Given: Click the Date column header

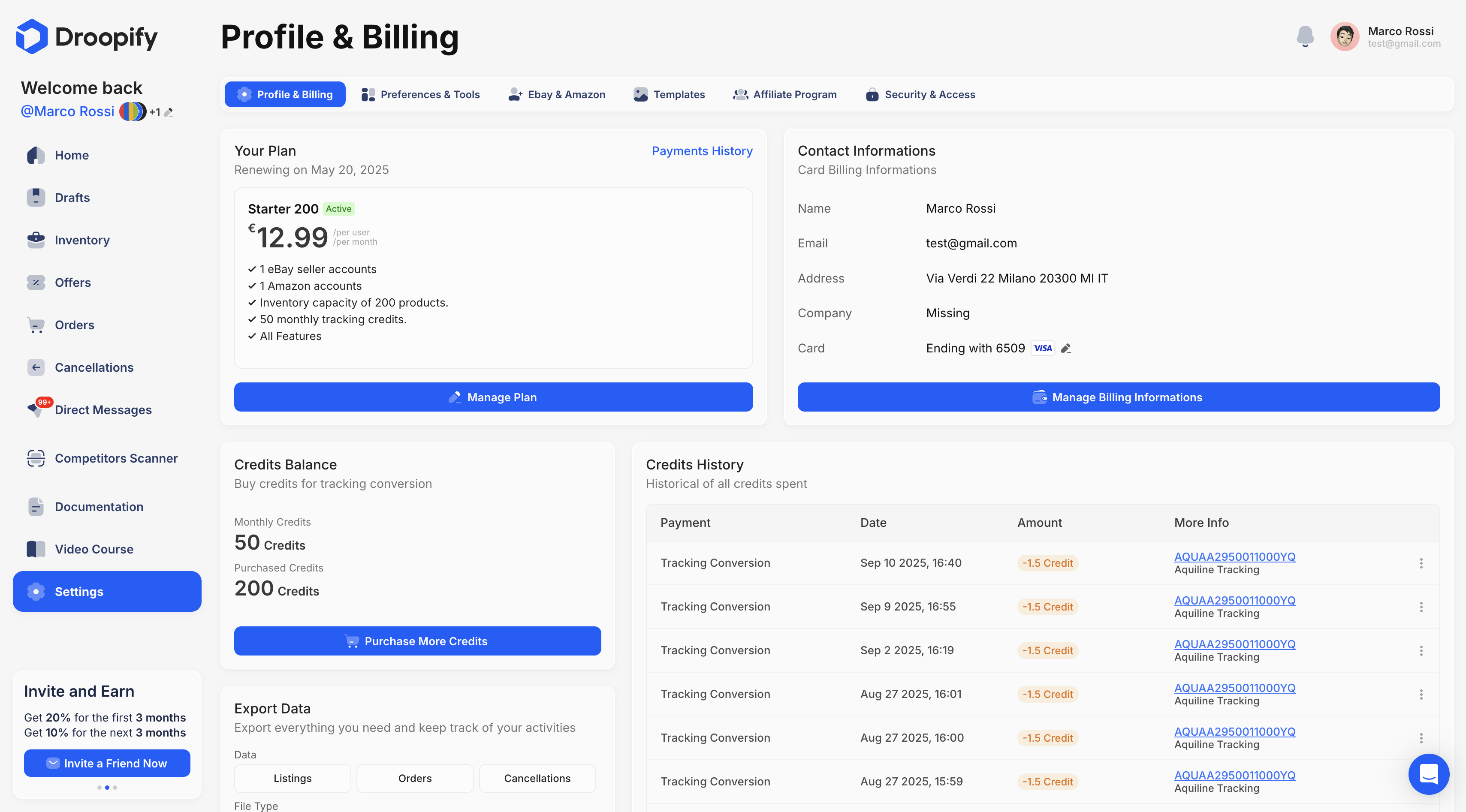Looking at the screenshot, I should point(873,522).
